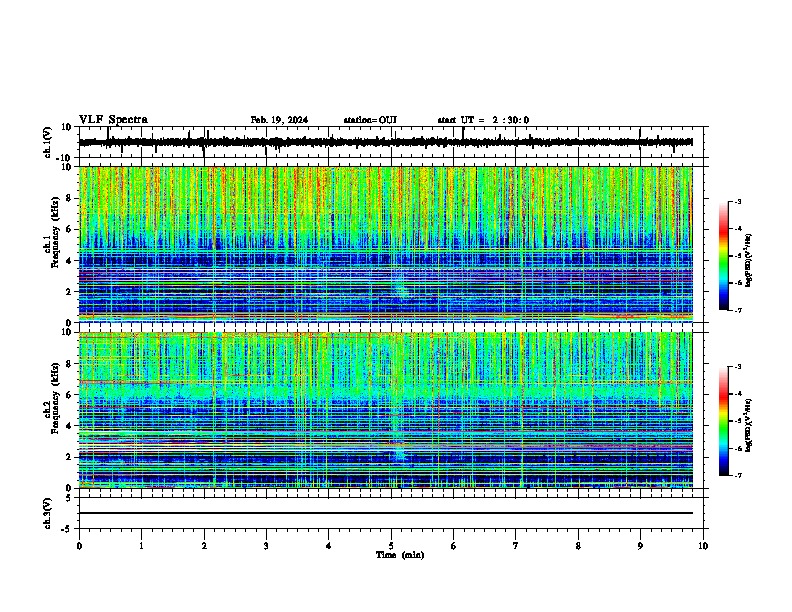Viewport: 792px width, 612px height.
Task: Click time axis tick label "7"
Action: (516, 546)
